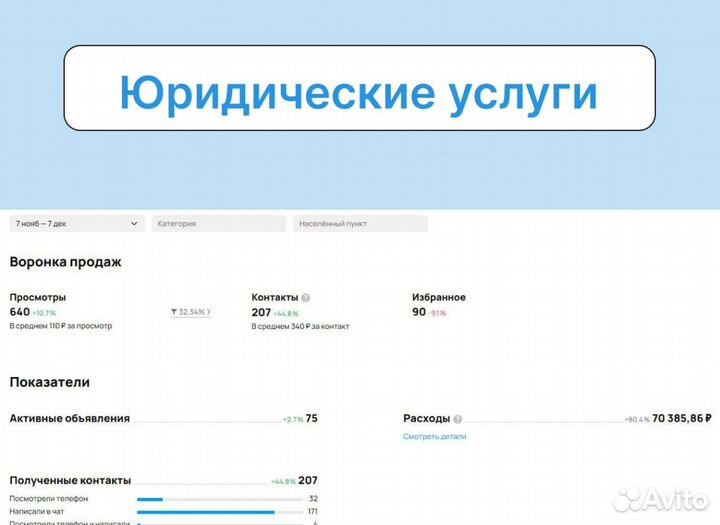Click the Расходы help question icon
Viewport: 720px width, 525px height.
[x=457, y=419]
